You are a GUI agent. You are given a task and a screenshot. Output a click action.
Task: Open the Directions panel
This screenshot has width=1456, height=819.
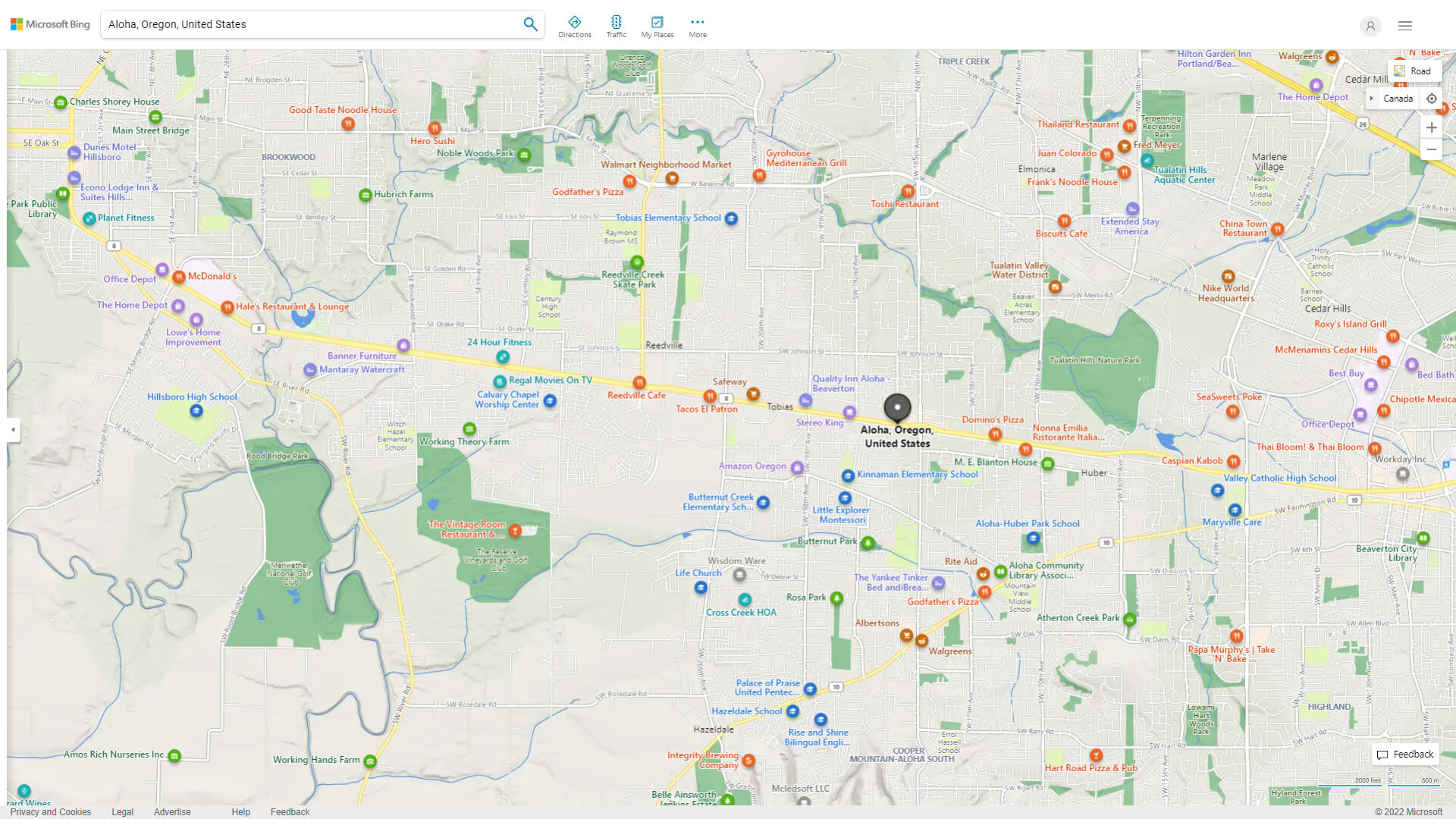coord(575,24)
